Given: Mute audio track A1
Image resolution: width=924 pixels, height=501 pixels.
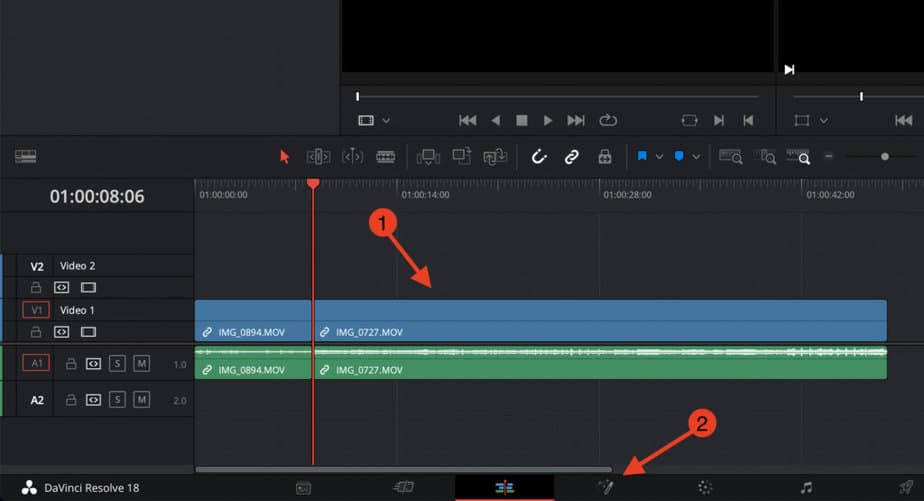Looking at the screenshot, I should 141,364.
